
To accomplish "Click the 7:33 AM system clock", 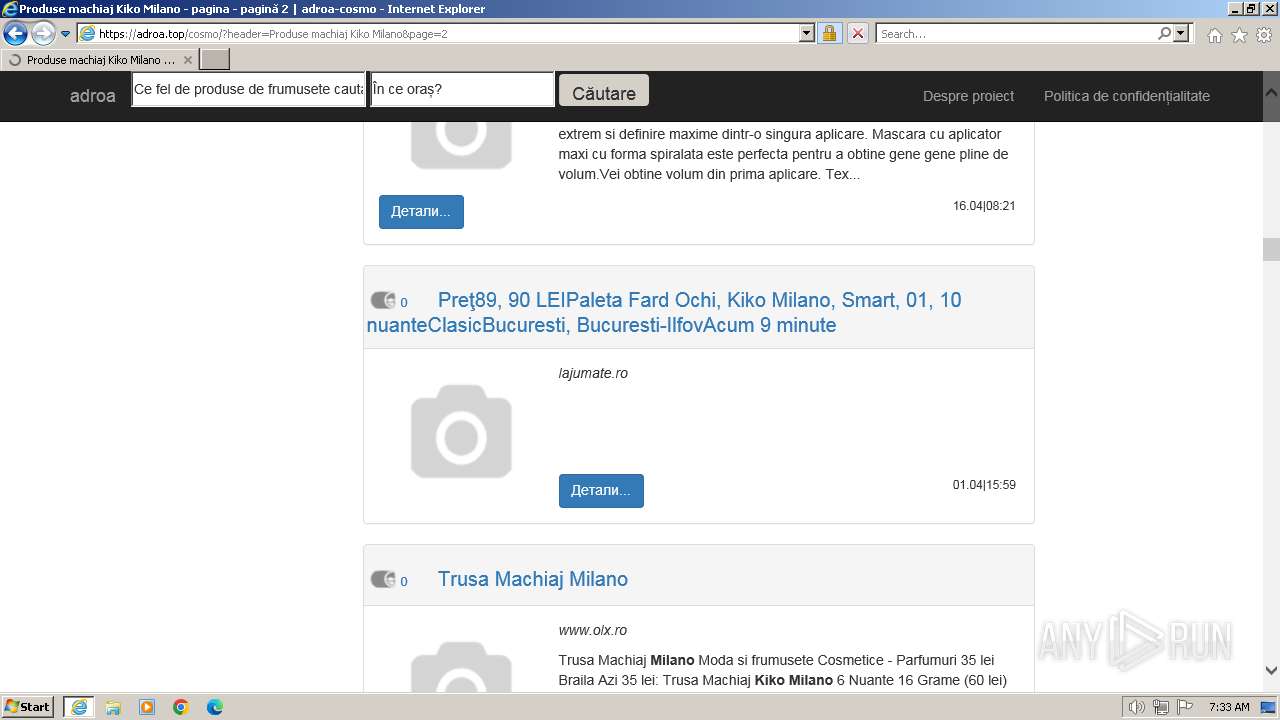I will (x=1229, y=707).
